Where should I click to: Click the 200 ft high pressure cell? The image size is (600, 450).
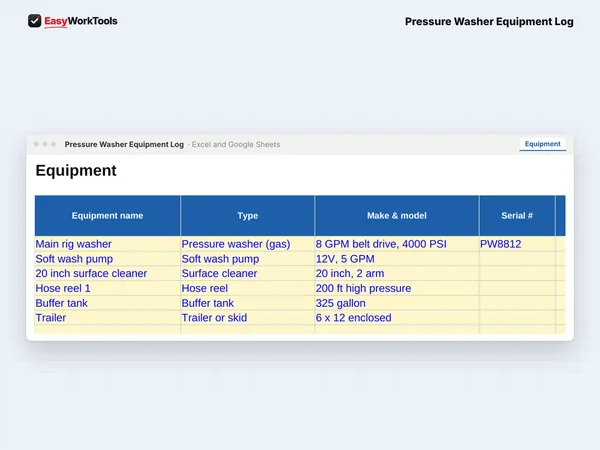pyautogui.click(x=396, y=288)
